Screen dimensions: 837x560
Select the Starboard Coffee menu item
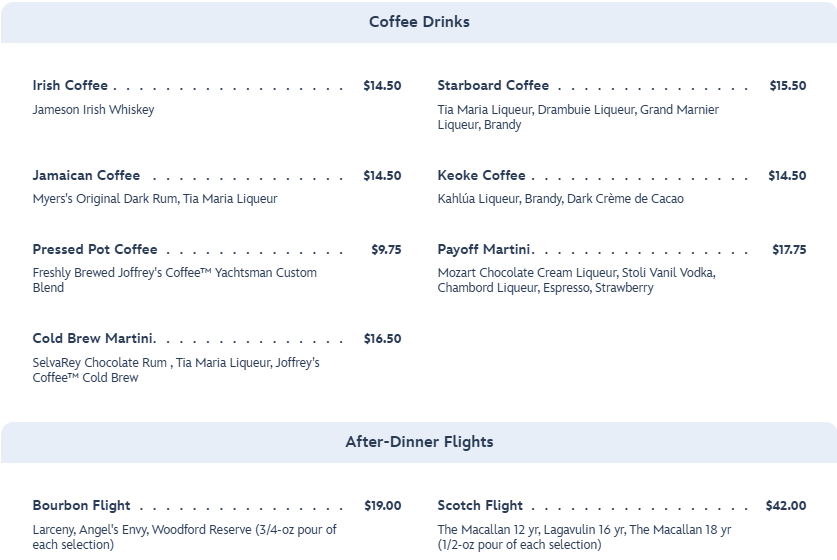493,86
